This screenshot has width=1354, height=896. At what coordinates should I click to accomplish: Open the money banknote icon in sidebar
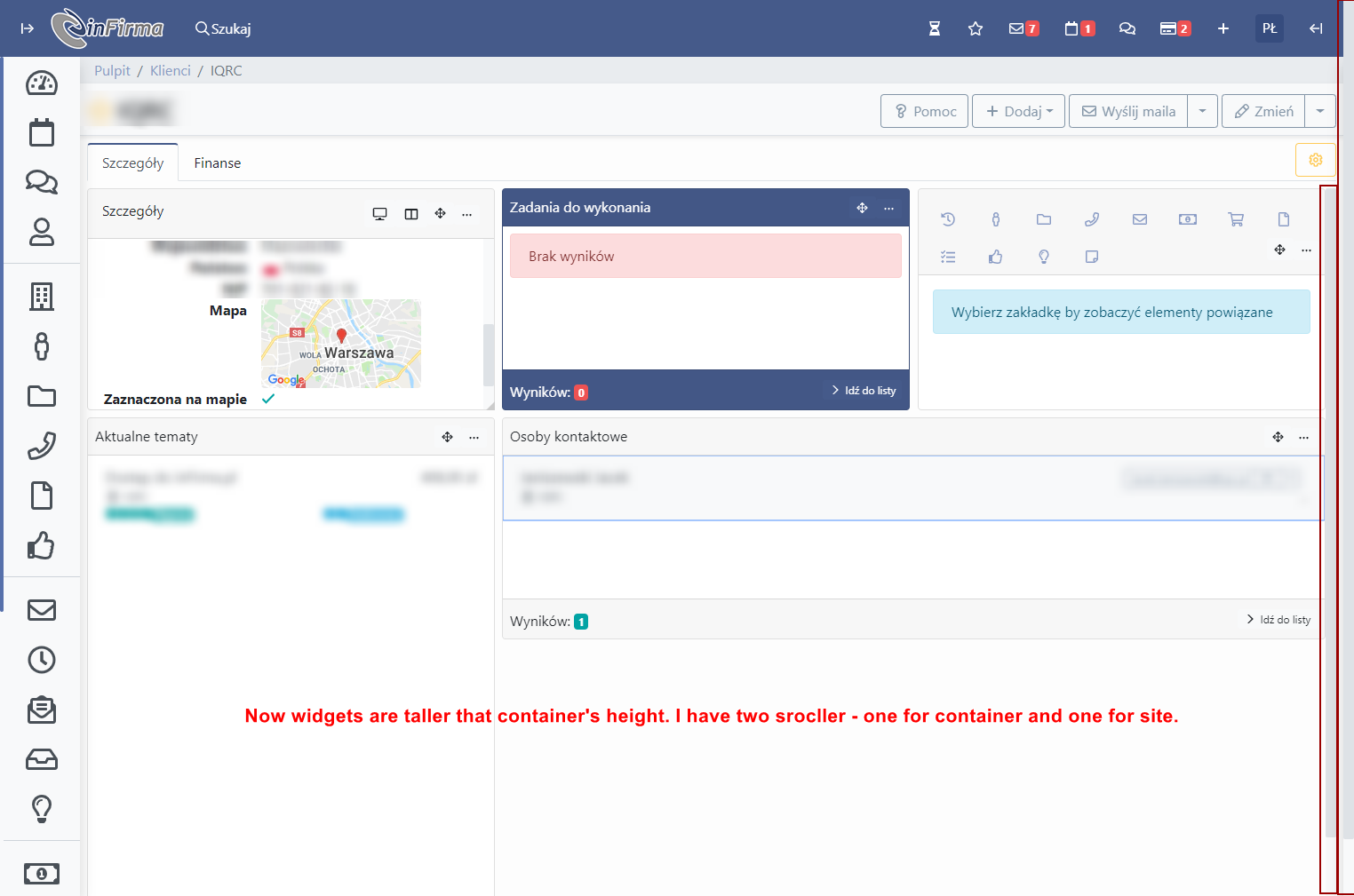pyautogui.click(x=42, y=874)
